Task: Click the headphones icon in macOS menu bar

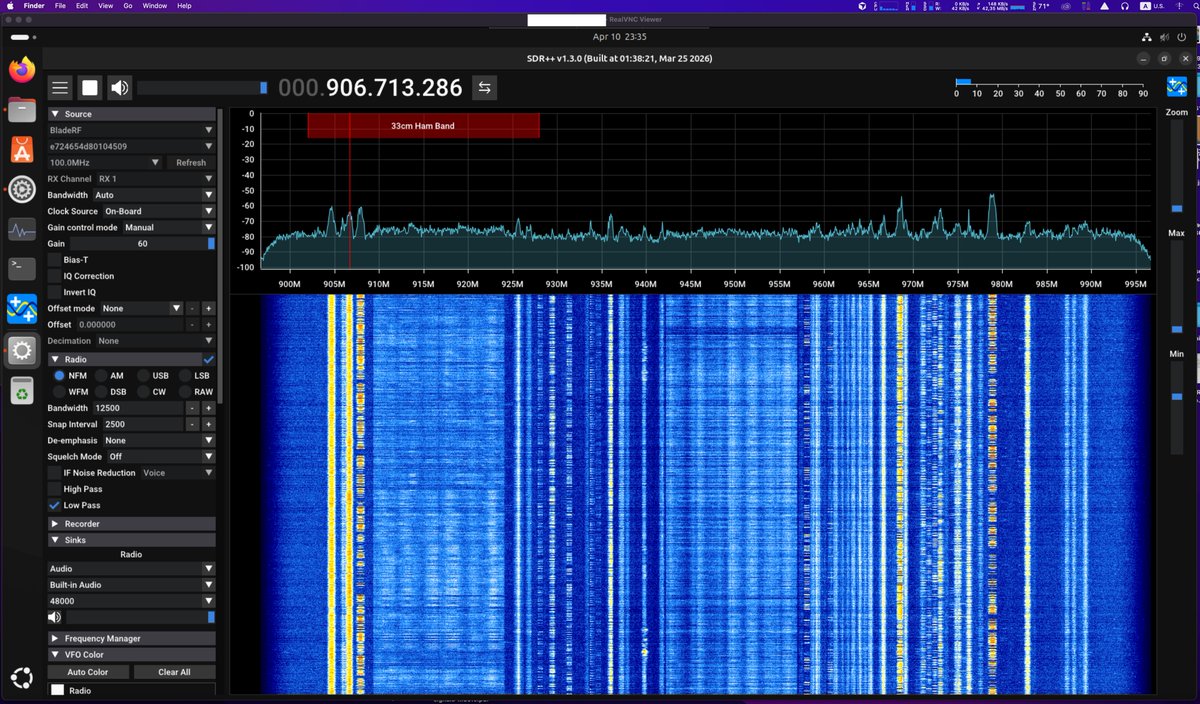Action: [x=1124, y=6]
